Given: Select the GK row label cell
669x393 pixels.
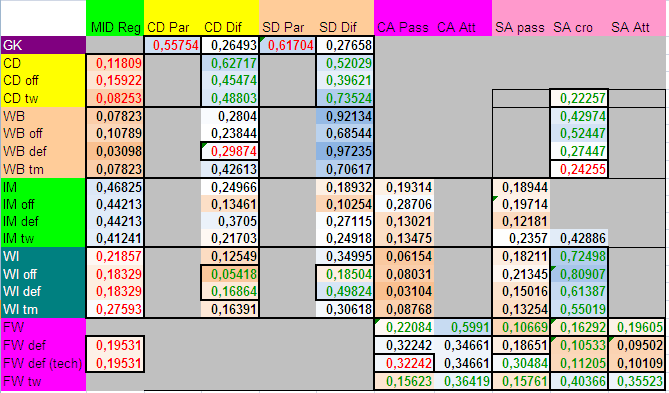Looking at the screenshot, I should pos(43,45).
